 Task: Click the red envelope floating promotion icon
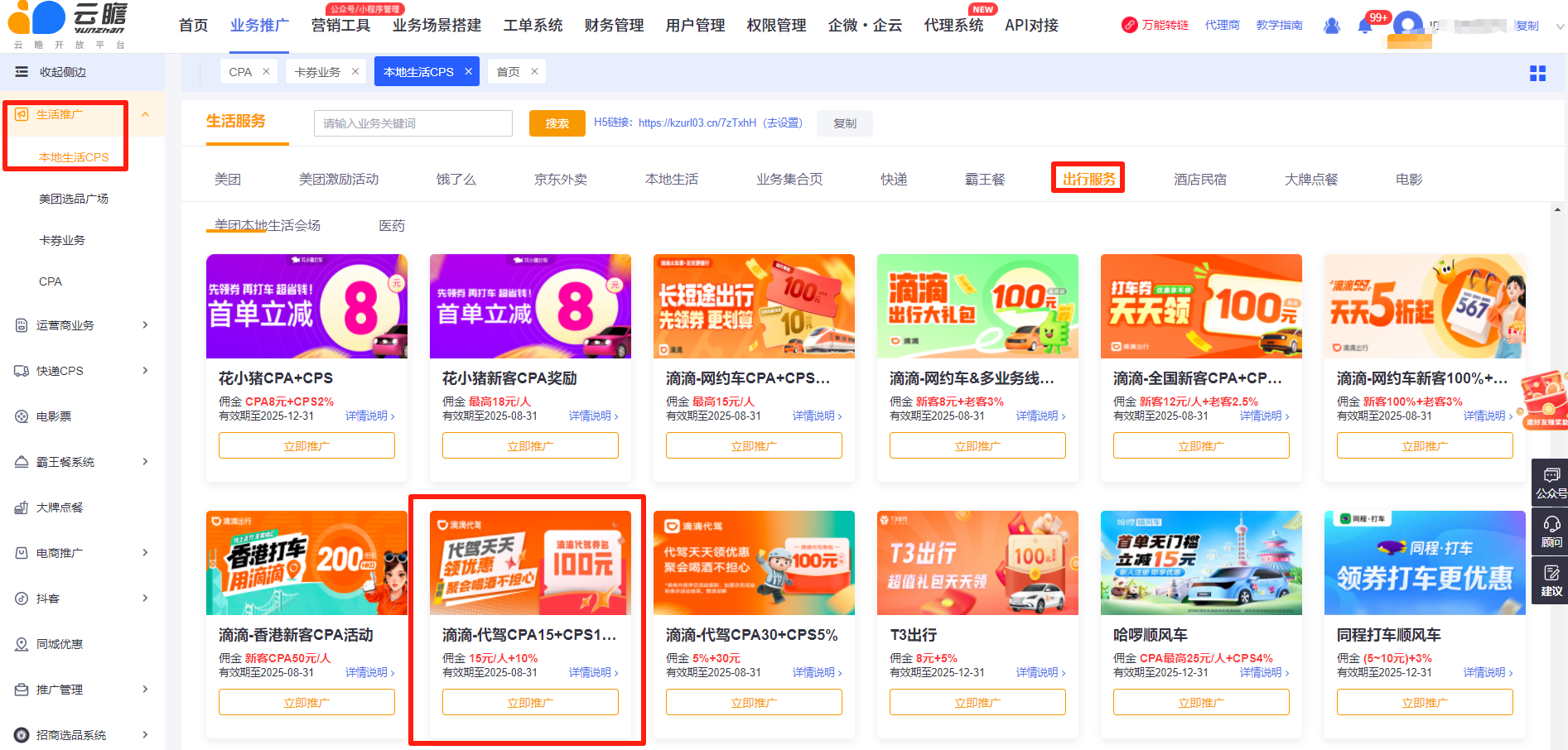point(1545,399)
